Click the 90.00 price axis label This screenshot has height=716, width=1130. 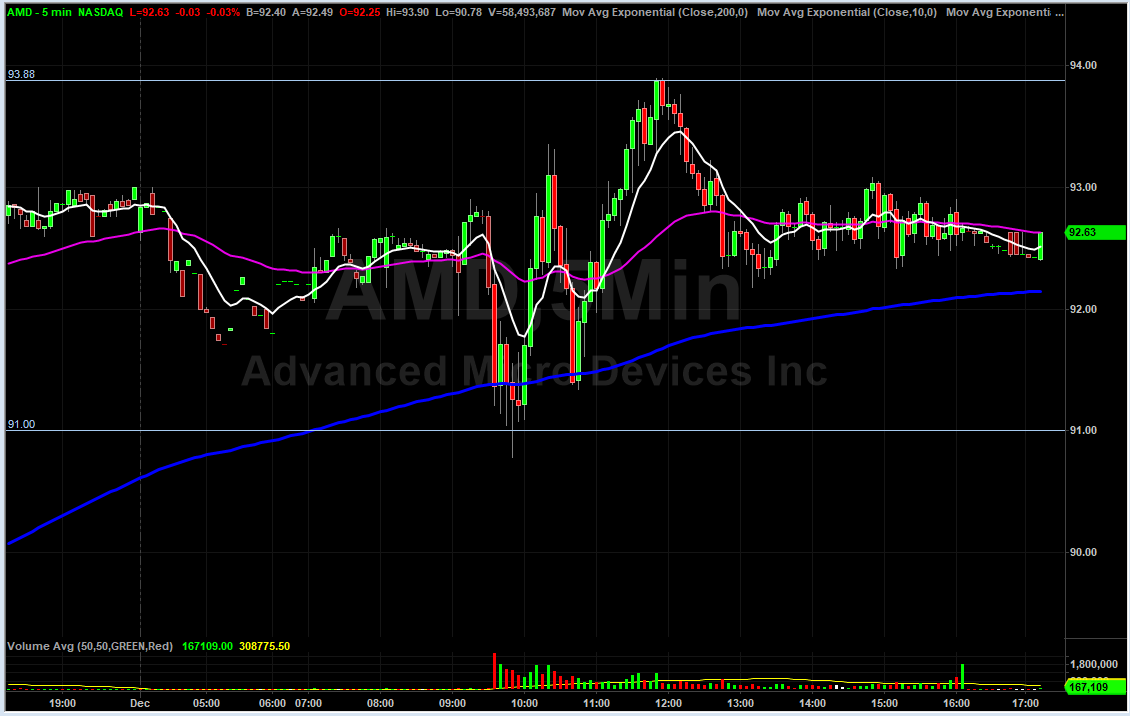(x=1083, y=552)
